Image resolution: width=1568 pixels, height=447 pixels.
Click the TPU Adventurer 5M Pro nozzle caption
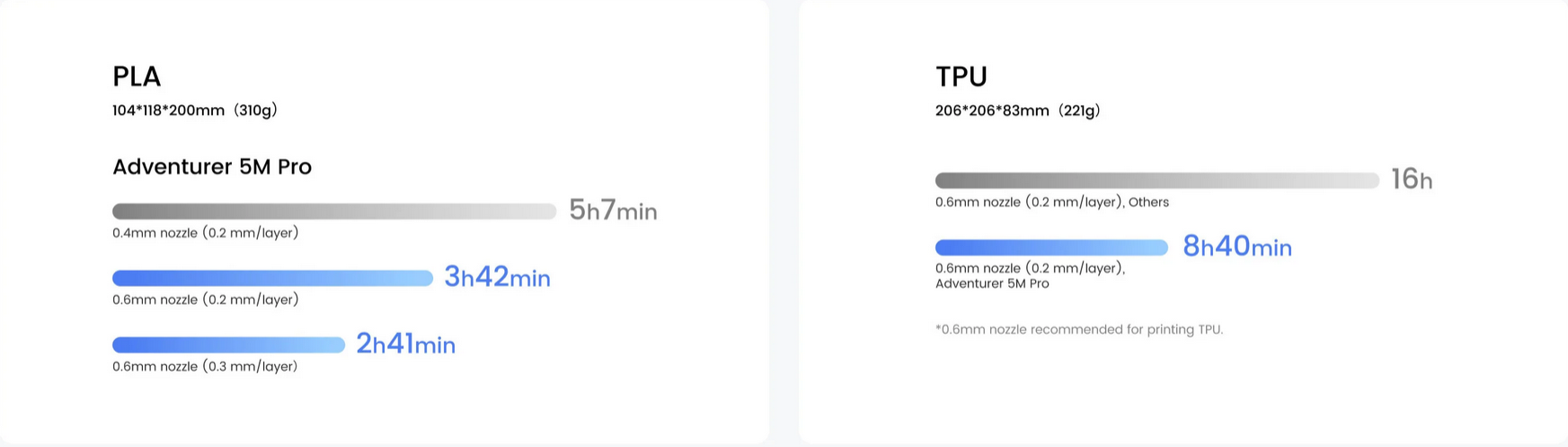[1031, 276]
